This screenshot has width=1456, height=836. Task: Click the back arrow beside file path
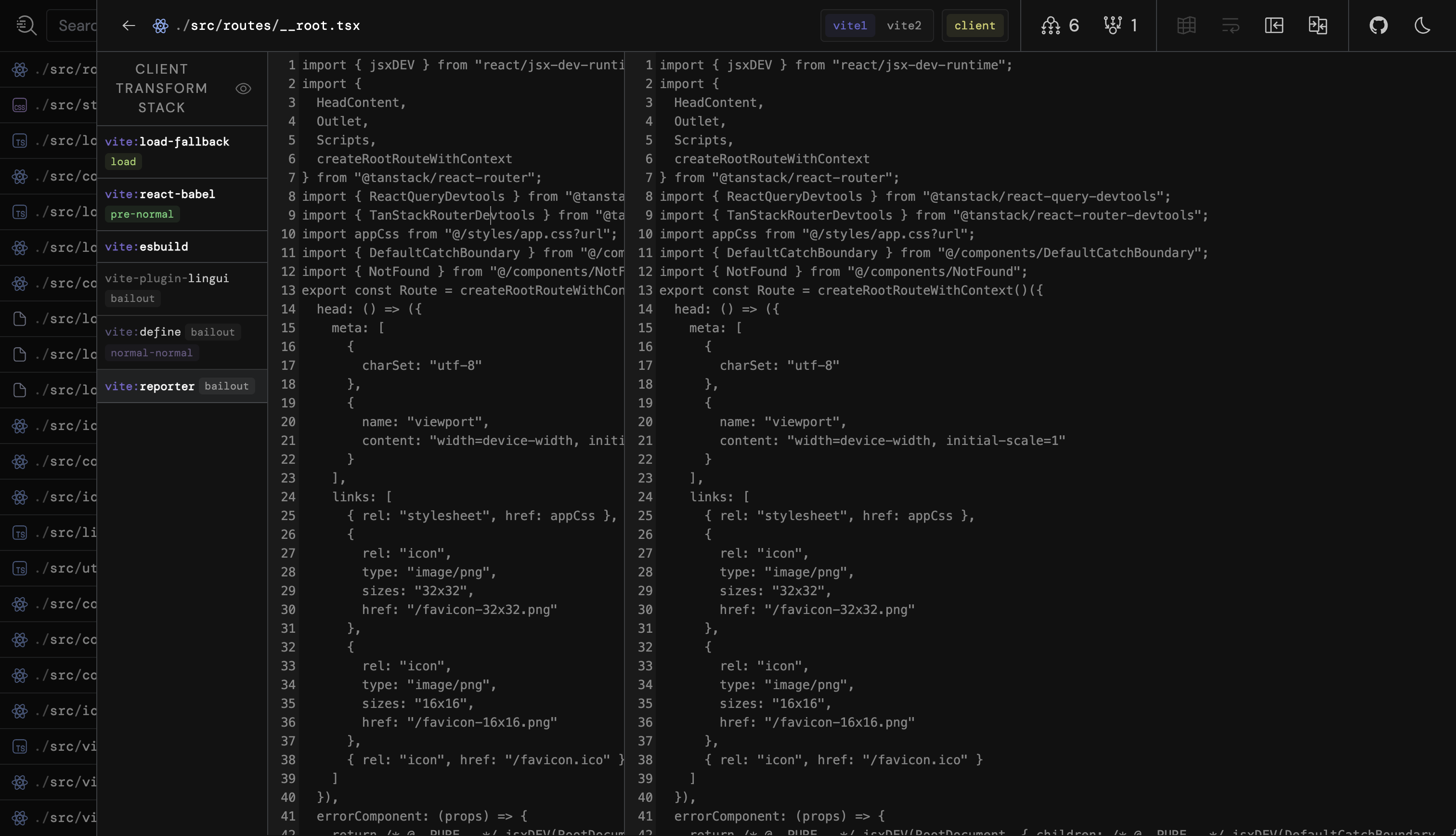click(129, 25)
